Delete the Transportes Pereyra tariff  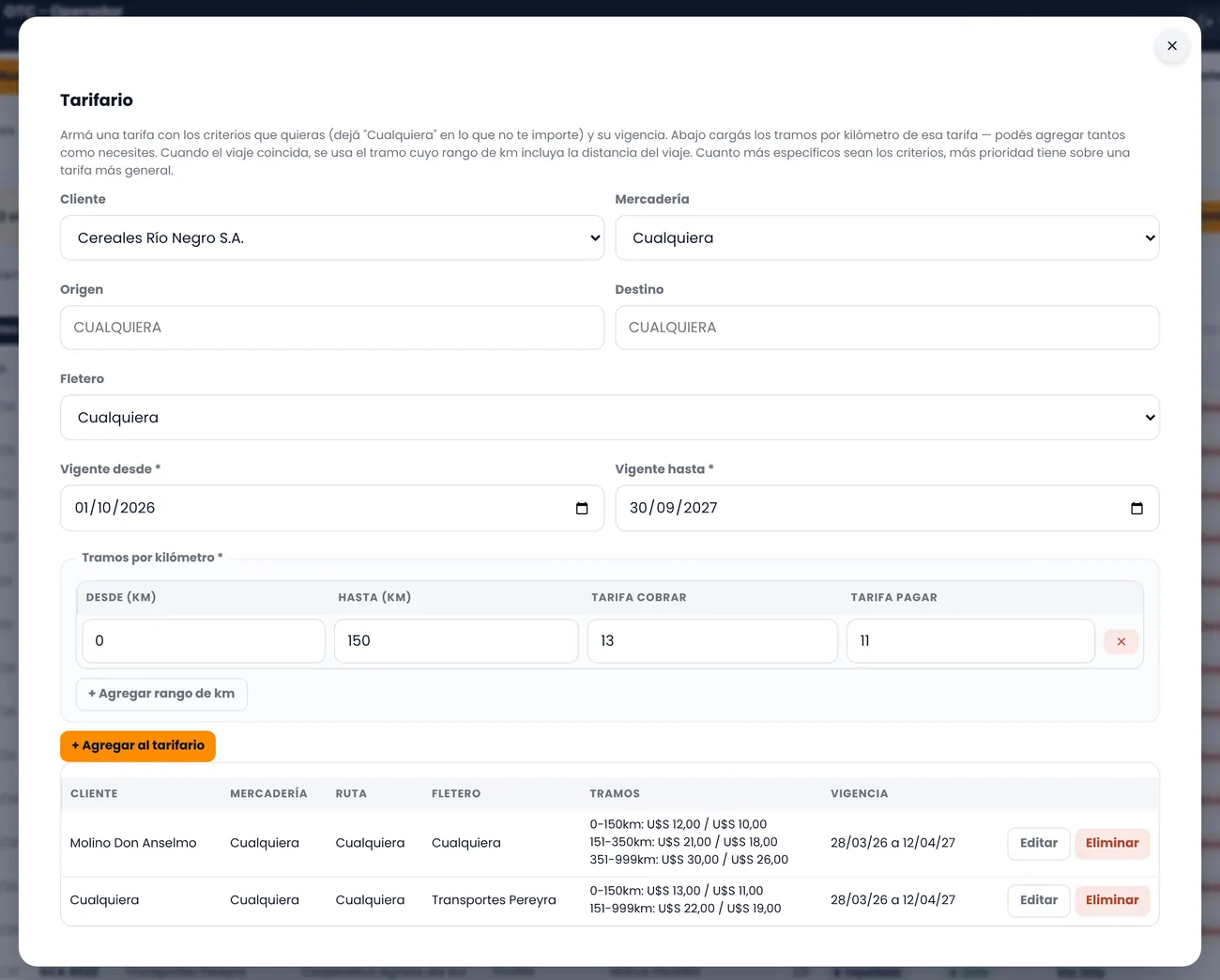click(x=1112, y=900)
